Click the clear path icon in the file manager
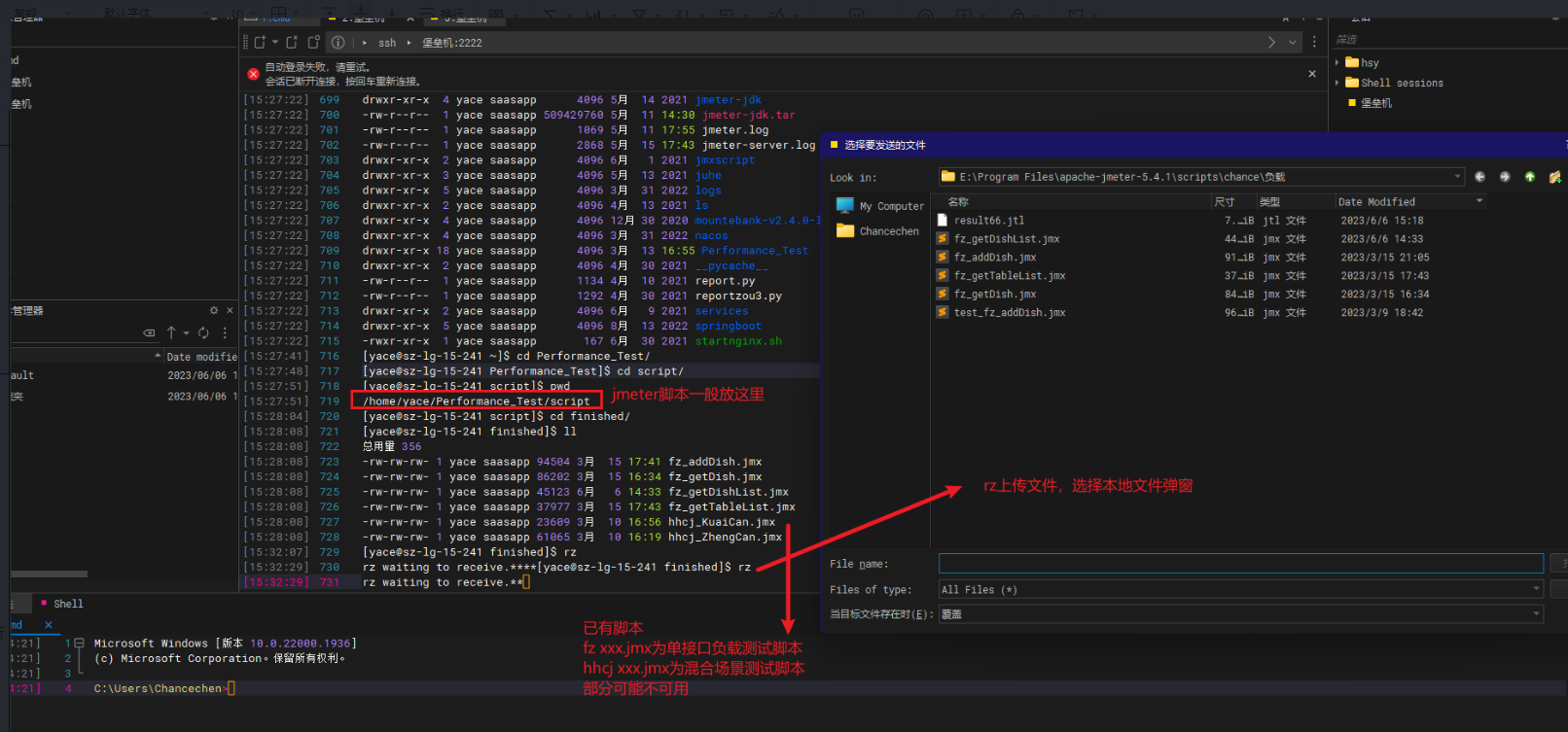 coord(149,332)
